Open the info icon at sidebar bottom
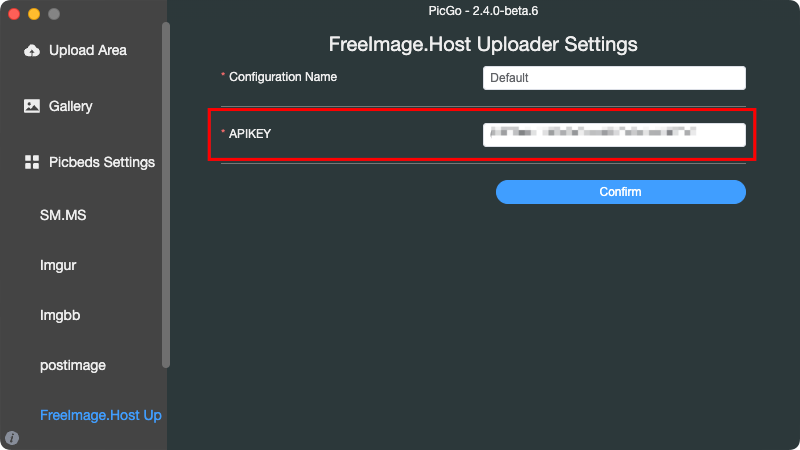Image resolution: width=800 pixels, height=450 pixels. click(12, 438)
